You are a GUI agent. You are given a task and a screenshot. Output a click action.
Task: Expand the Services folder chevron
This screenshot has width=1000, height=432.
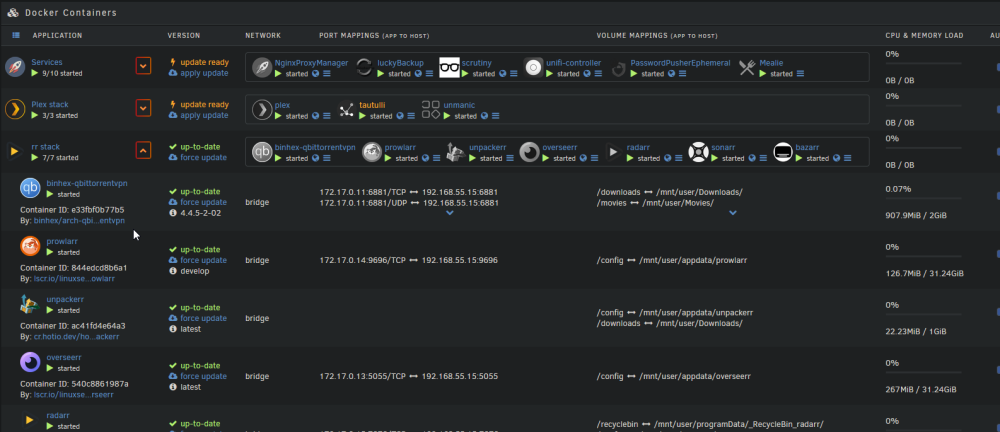(143, 66)
